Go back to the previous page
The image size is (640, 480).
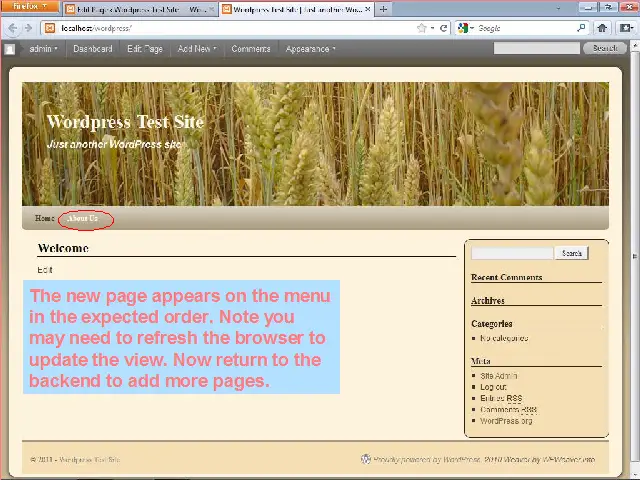click(13, 28)
